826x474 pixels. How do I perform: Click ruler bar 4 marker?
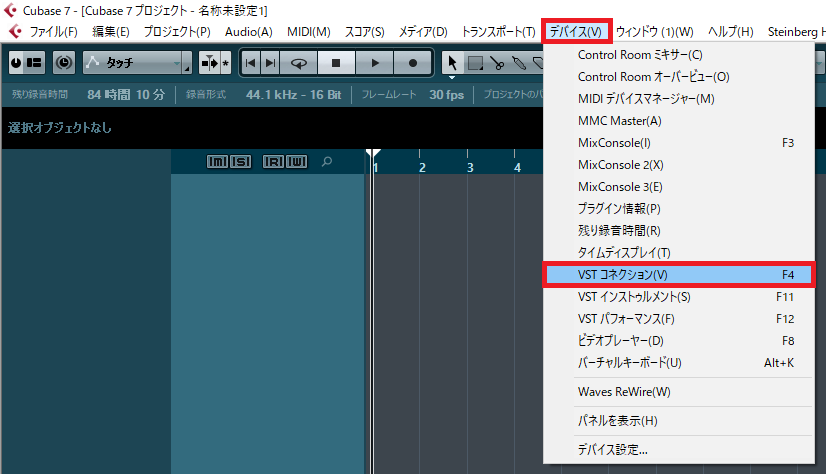coord(517,167)
